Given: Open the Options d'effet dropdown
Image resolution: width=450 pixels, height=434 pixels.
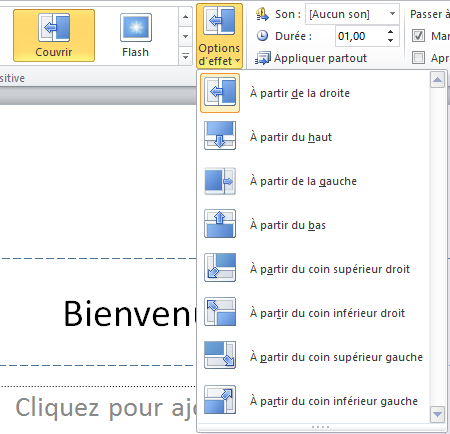Looking at the screenshot, I should [219, 36].
